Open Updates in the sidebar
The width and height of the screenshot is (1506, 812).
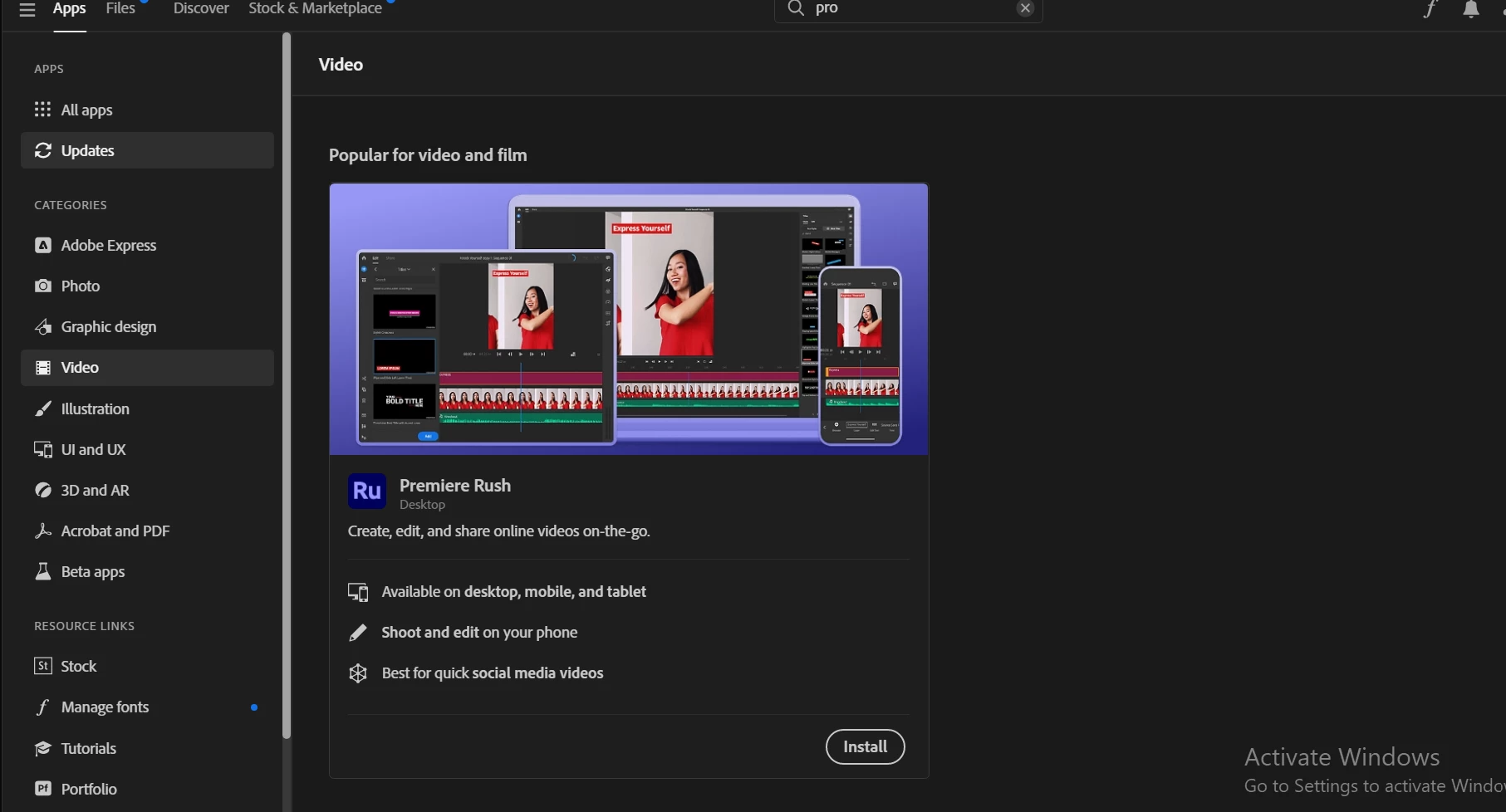(x=148, y=150)
